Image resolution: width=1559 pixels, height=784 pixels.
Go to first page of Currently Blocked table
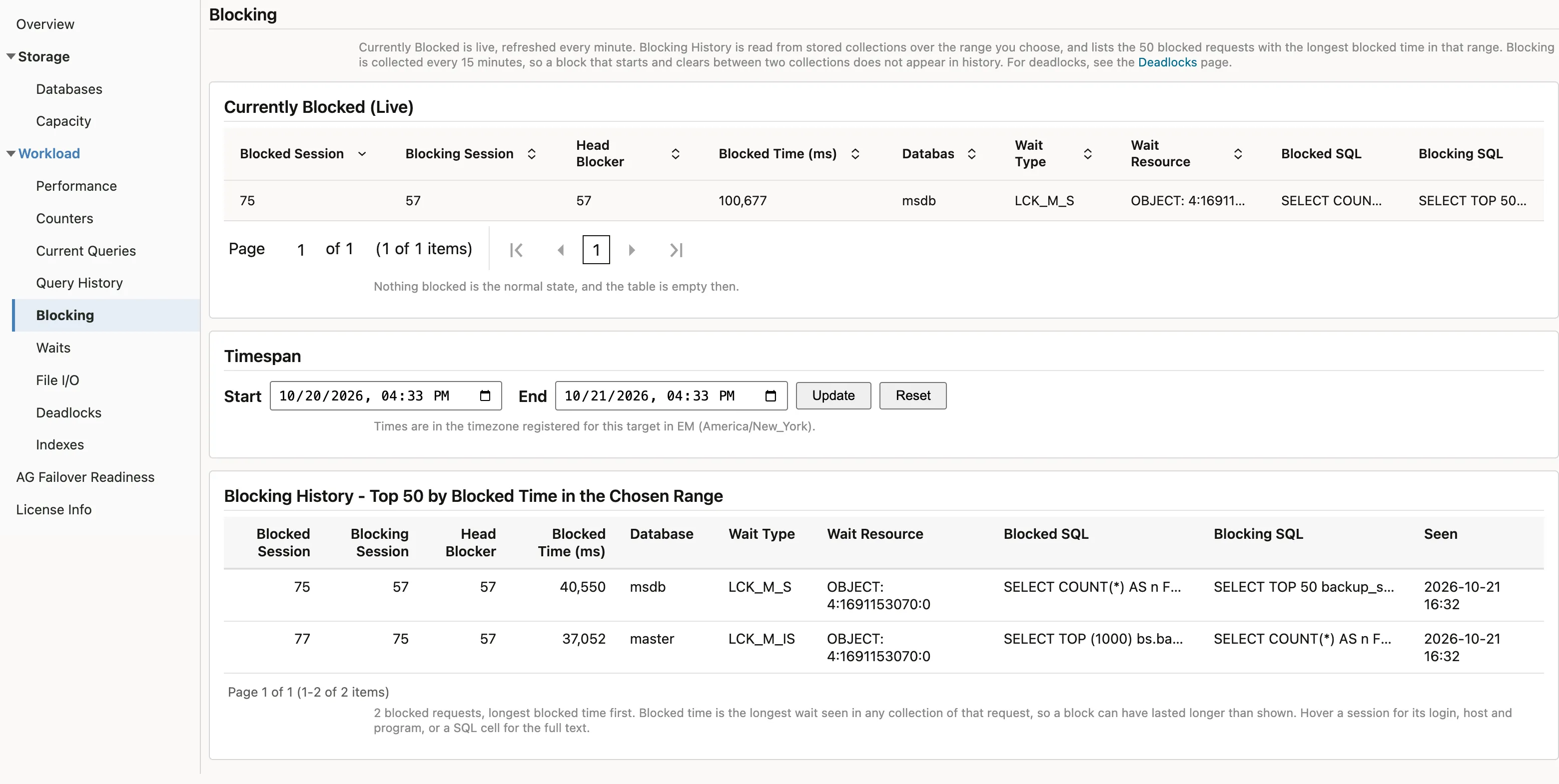click(516, 250)
